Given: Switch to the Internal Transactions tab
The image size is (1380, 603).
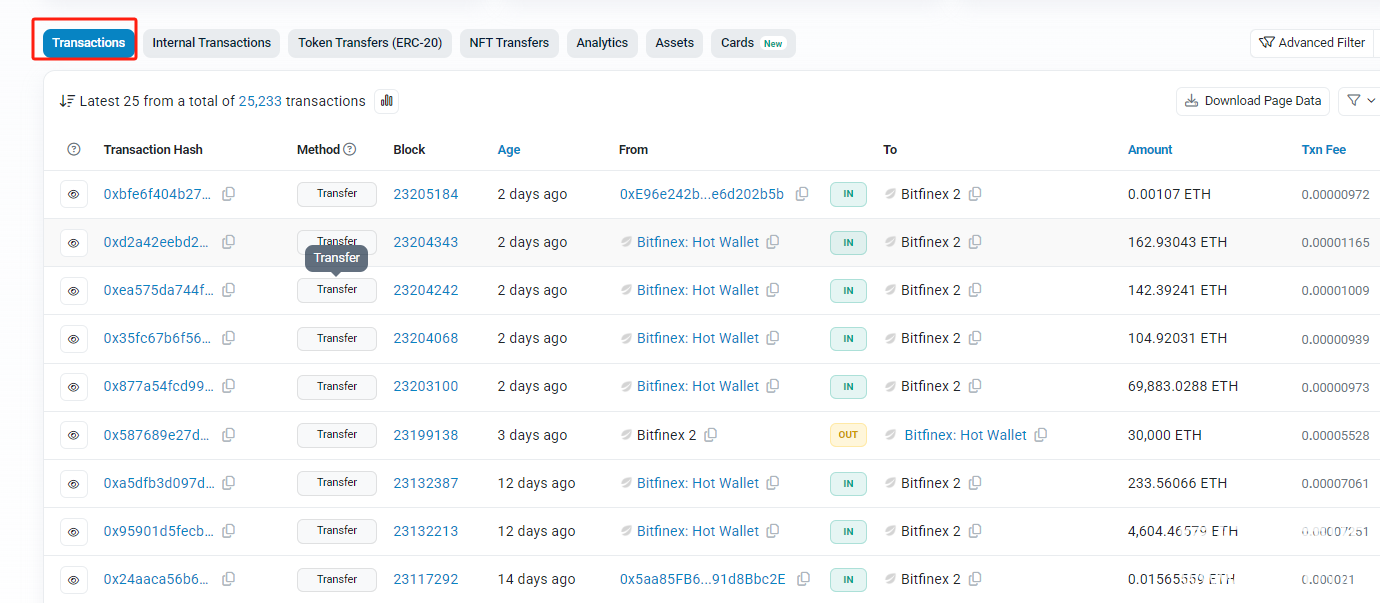Looking at the screenshot, I should [211, 43].
